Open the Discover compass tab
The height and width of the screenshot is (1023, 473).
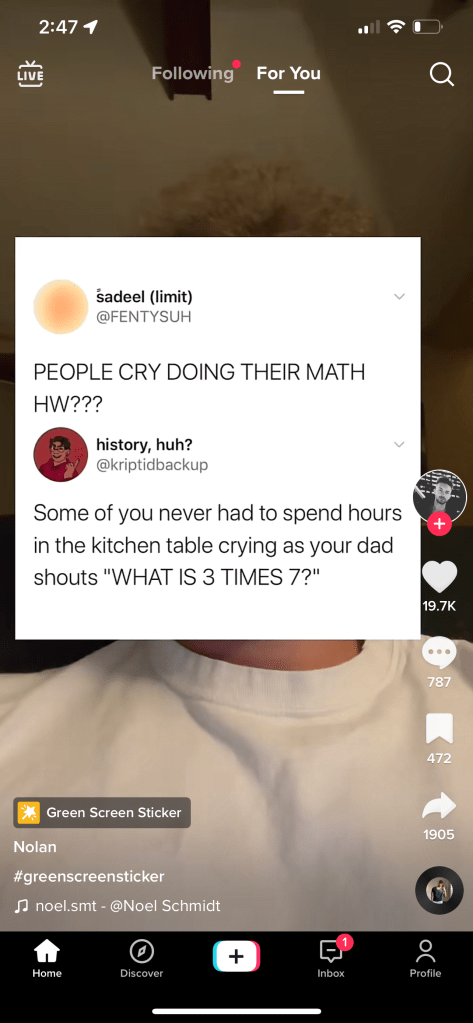point(142,959)
